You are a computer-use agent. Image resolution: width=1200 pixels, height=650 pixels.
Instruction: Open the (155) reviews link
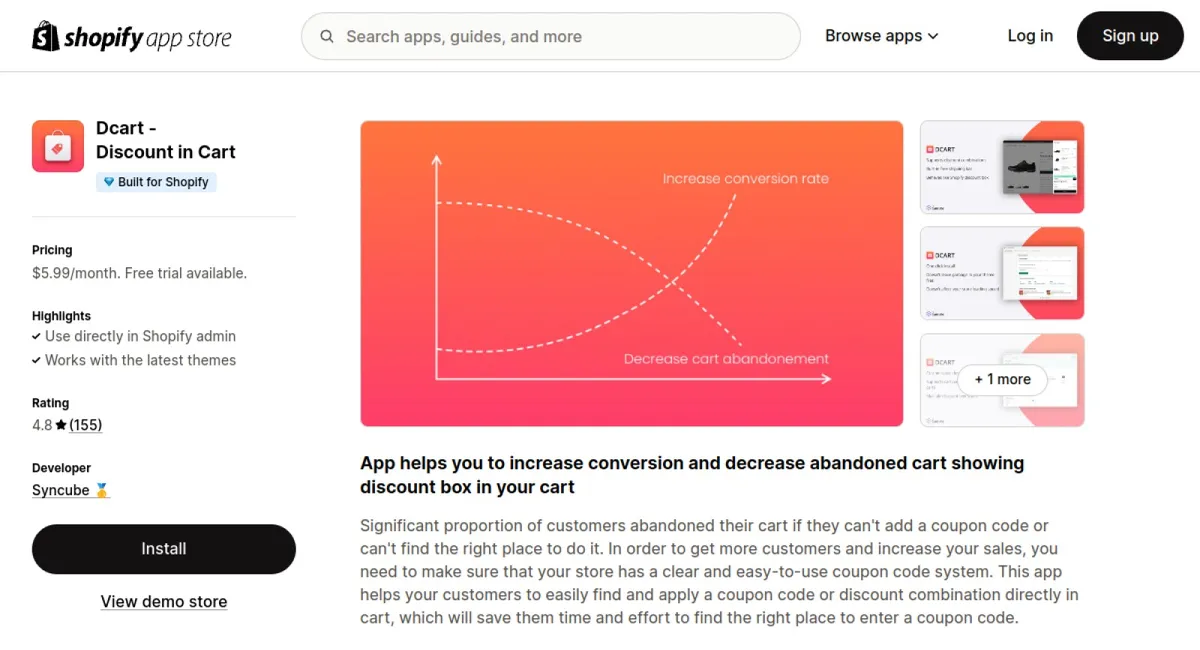pyautogui.click(x=85, y=424)
